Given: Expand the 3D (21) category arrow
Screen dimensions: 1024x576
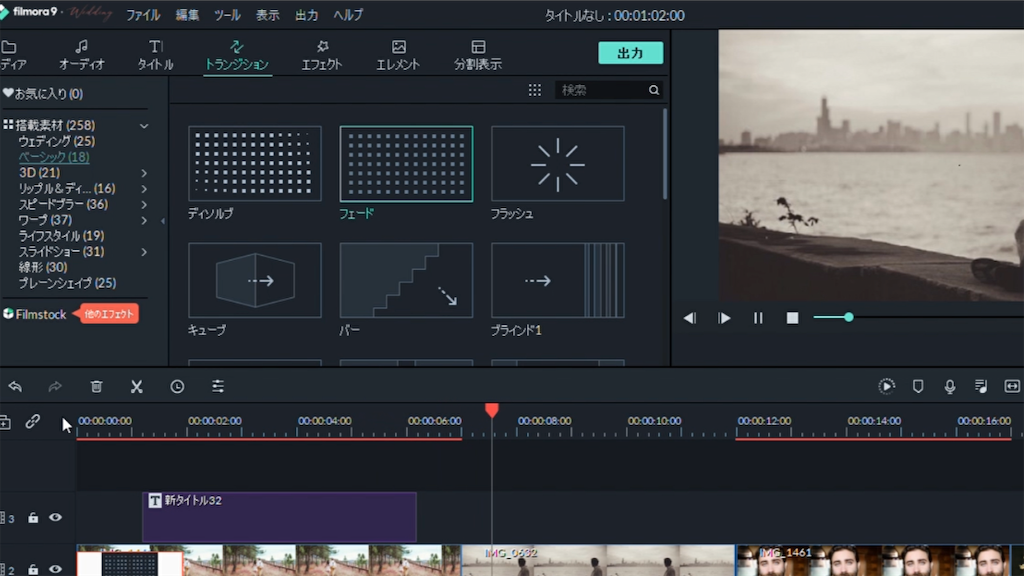Looking at the screenshot, I should 144,173.
